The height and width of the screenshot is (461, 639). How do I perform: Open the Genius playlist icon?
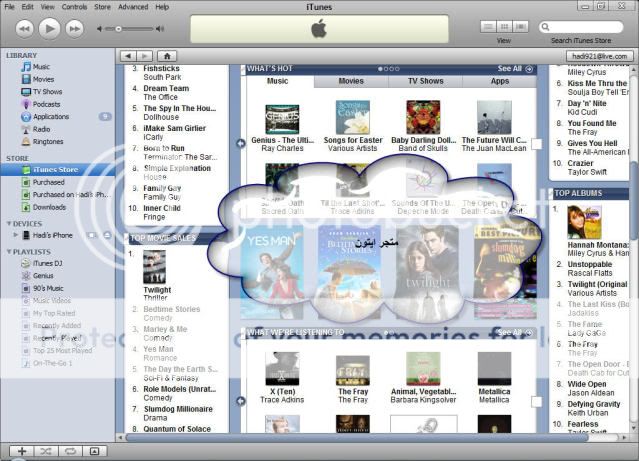click(x=26, y=276)
